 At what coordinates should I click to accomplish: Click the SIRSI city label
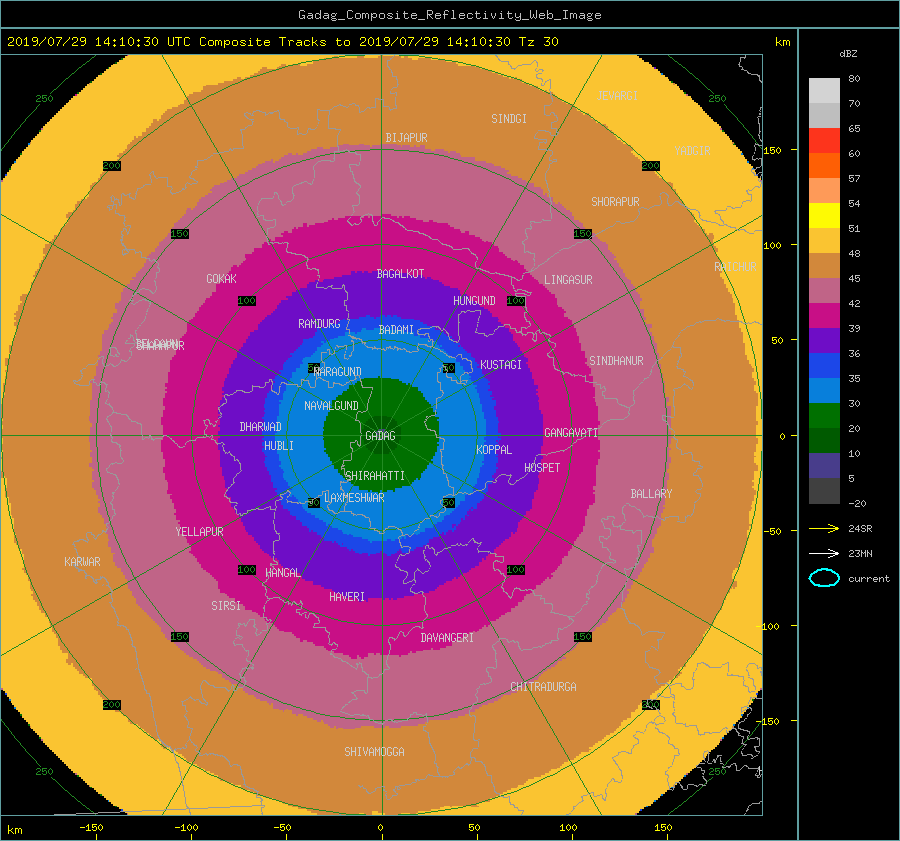point(226,606)
